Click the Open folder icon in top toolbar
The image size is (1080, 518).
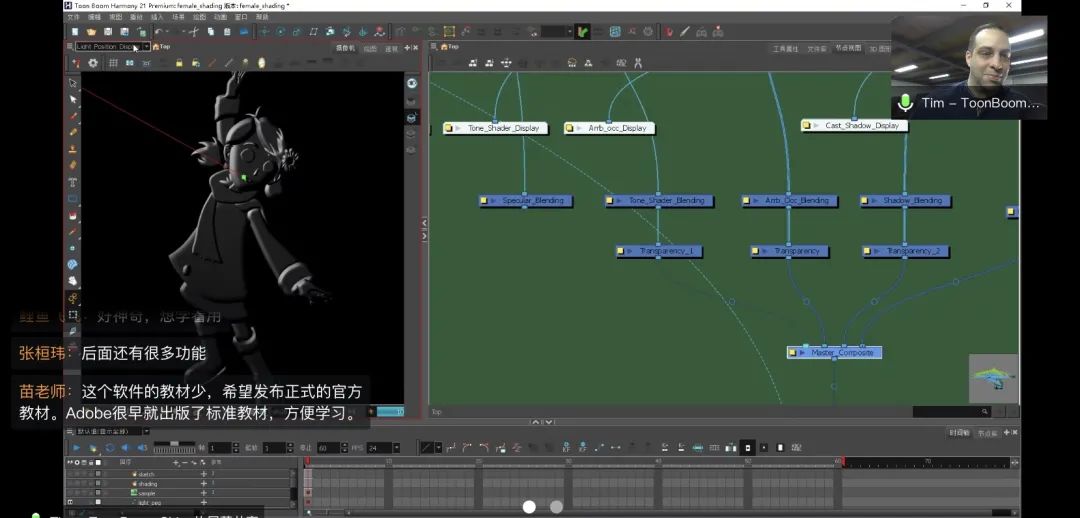tap(91, 32)
